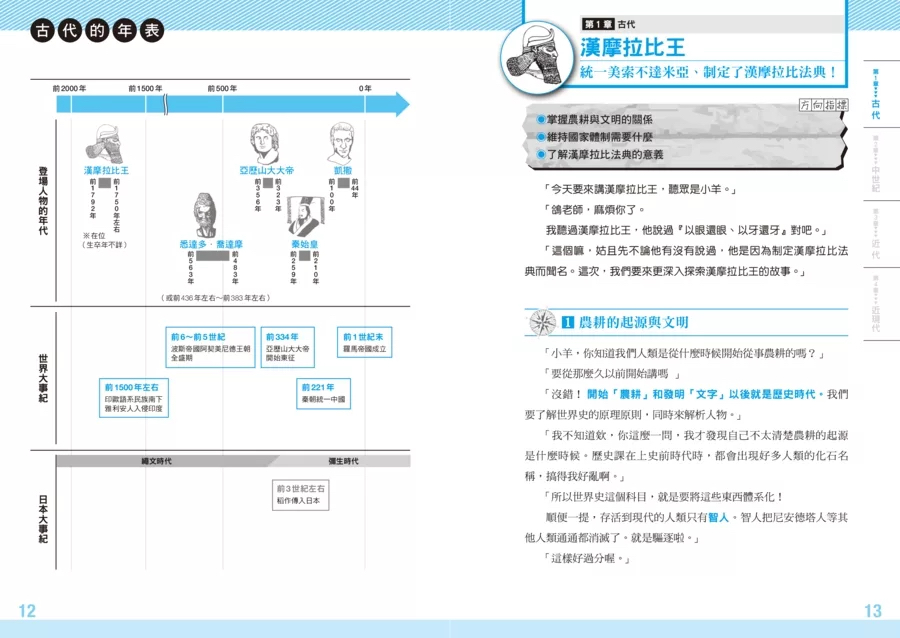Click the black circle with character 表

point(152,30)
